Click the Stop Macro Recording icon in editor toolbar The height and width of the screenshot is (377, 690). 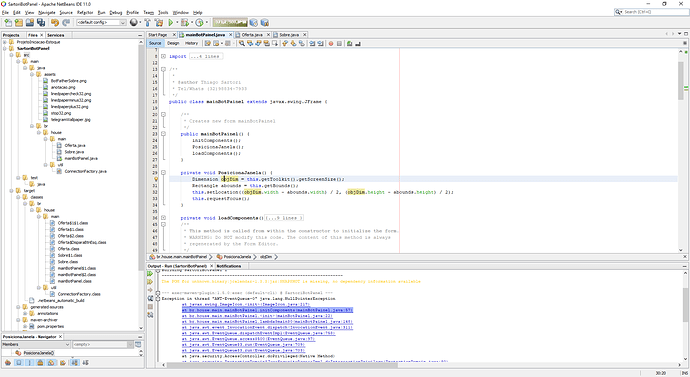pos(339,43)
